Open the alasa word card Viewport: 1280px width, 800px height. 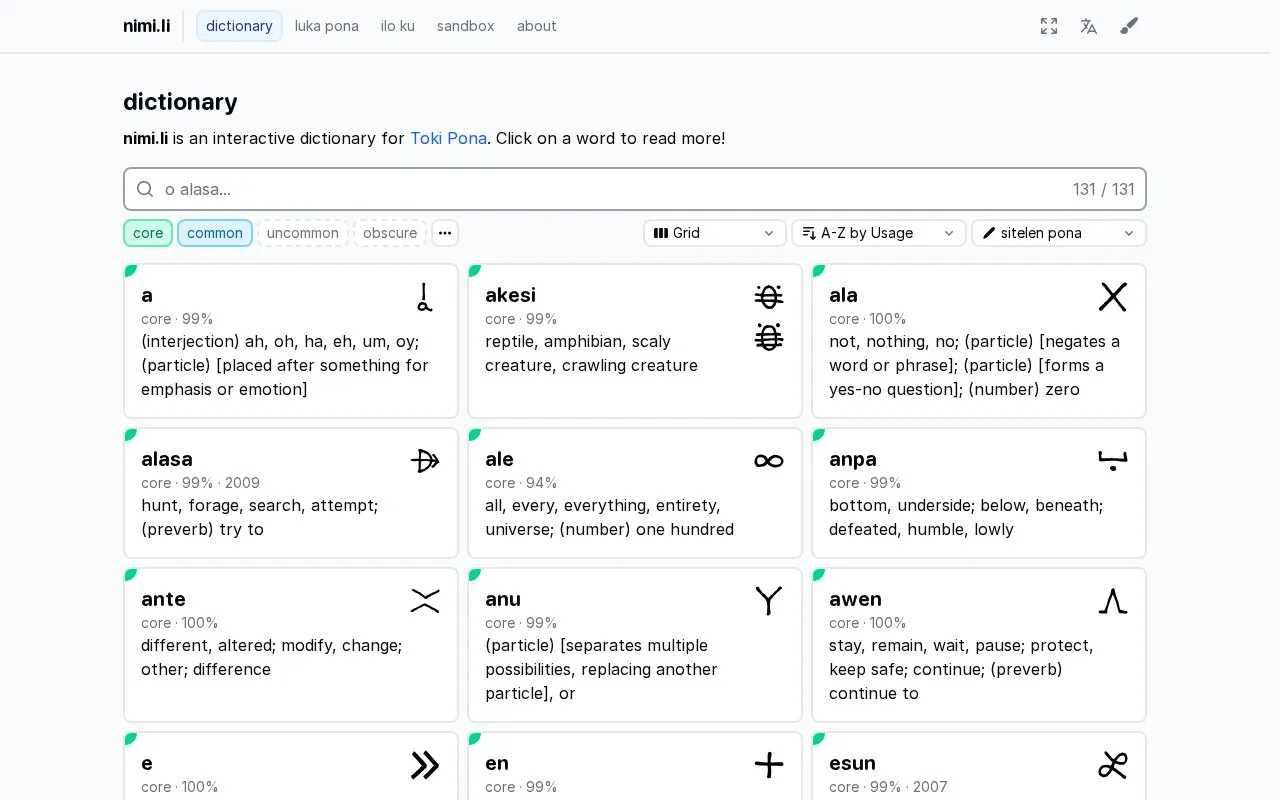click(291, 493)
